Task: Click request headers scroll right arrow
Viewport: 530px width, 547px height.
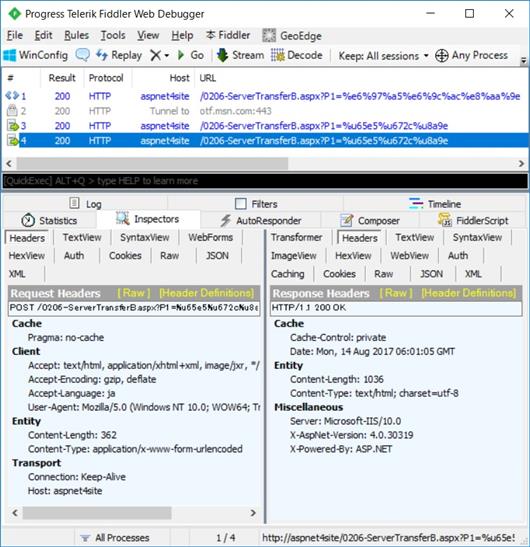Action: point(253,513)
